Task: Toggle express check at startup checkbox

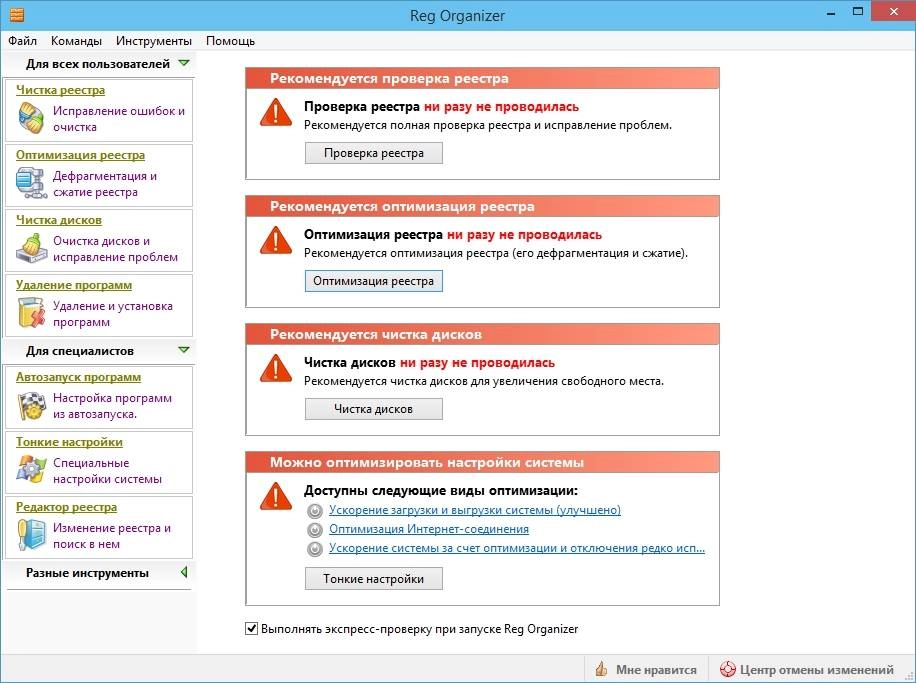Action: click(x=251, y=629)
